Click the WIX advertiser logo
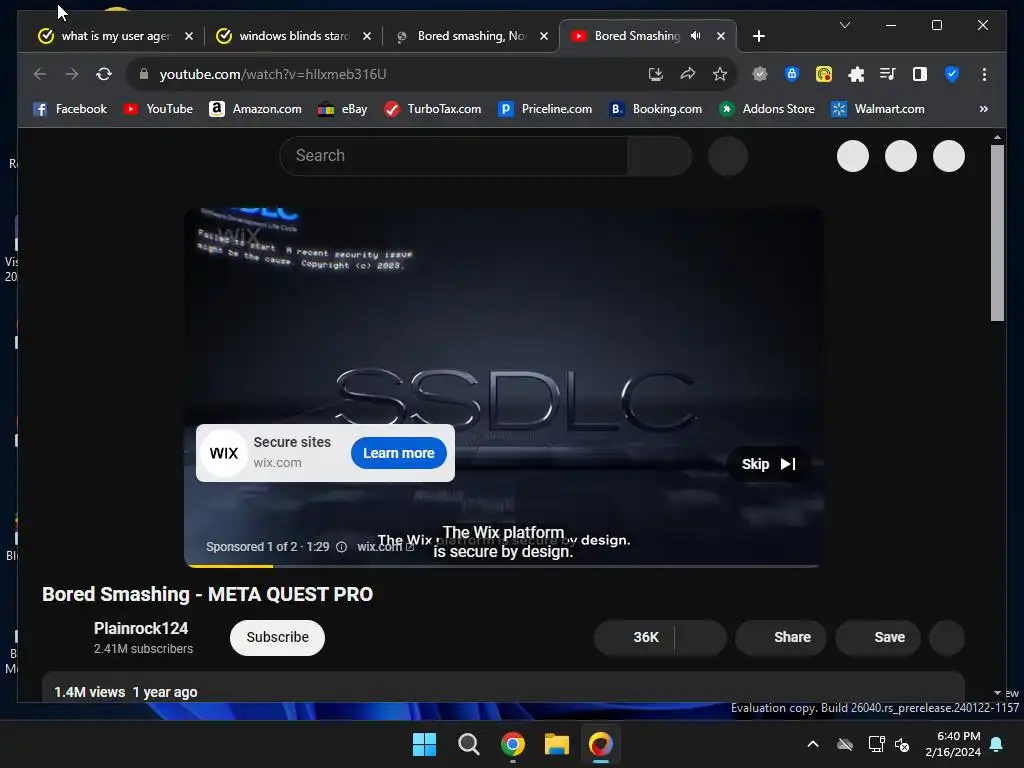Screen dimensions: 1024x768 coord(224,453)
